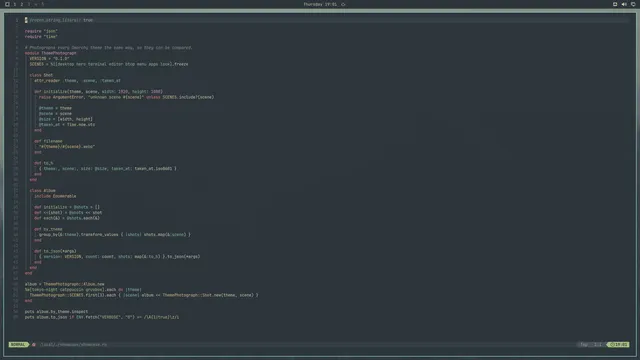Image resolution: width=640 pixels, height=360 pixels.
Task: Click the red icon beside the NORMAL indicator
Action: [34, 345]
